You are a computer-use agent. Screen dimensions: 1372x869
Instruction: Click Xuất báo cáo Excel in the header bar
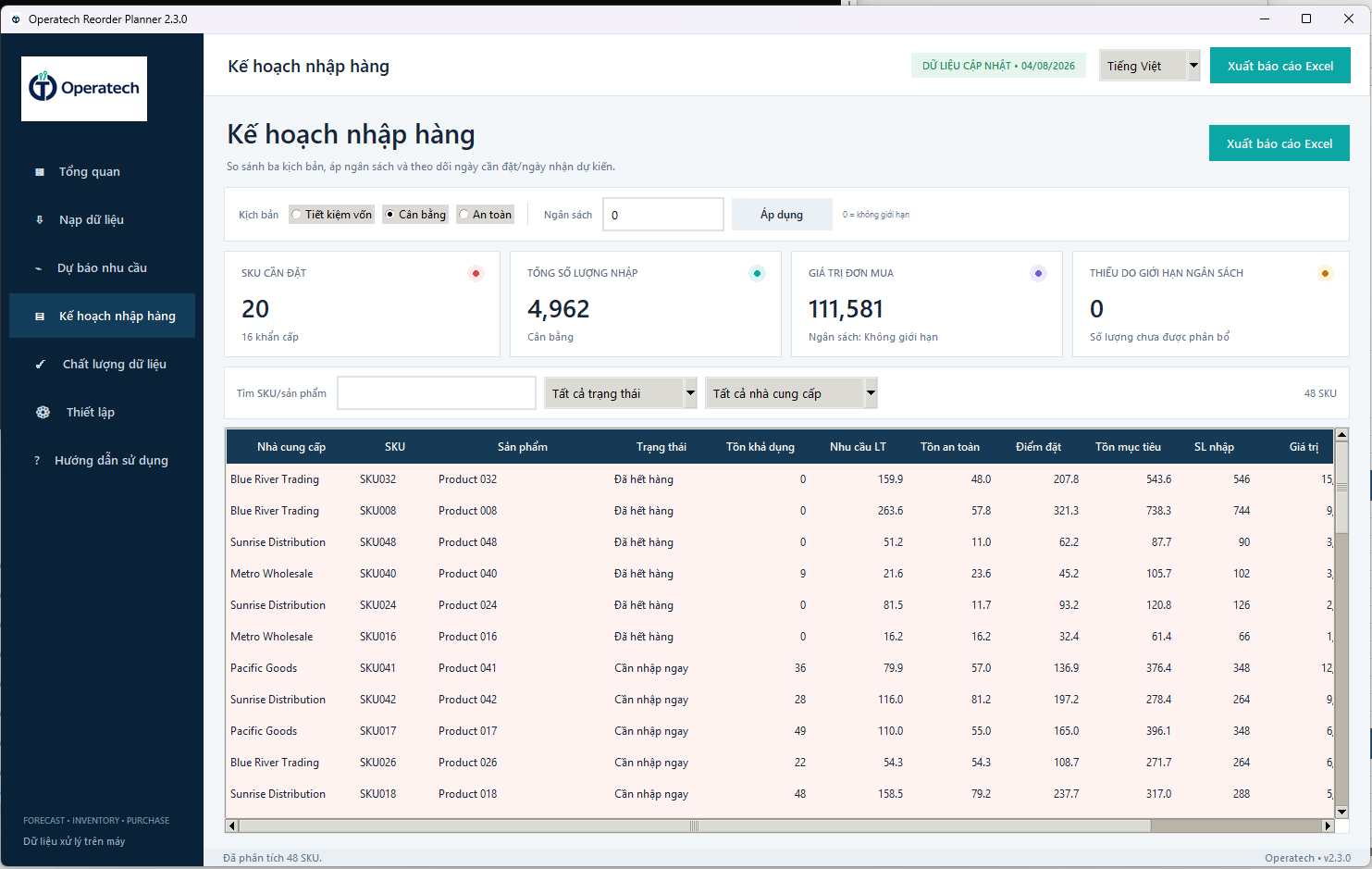[1280, 66]
